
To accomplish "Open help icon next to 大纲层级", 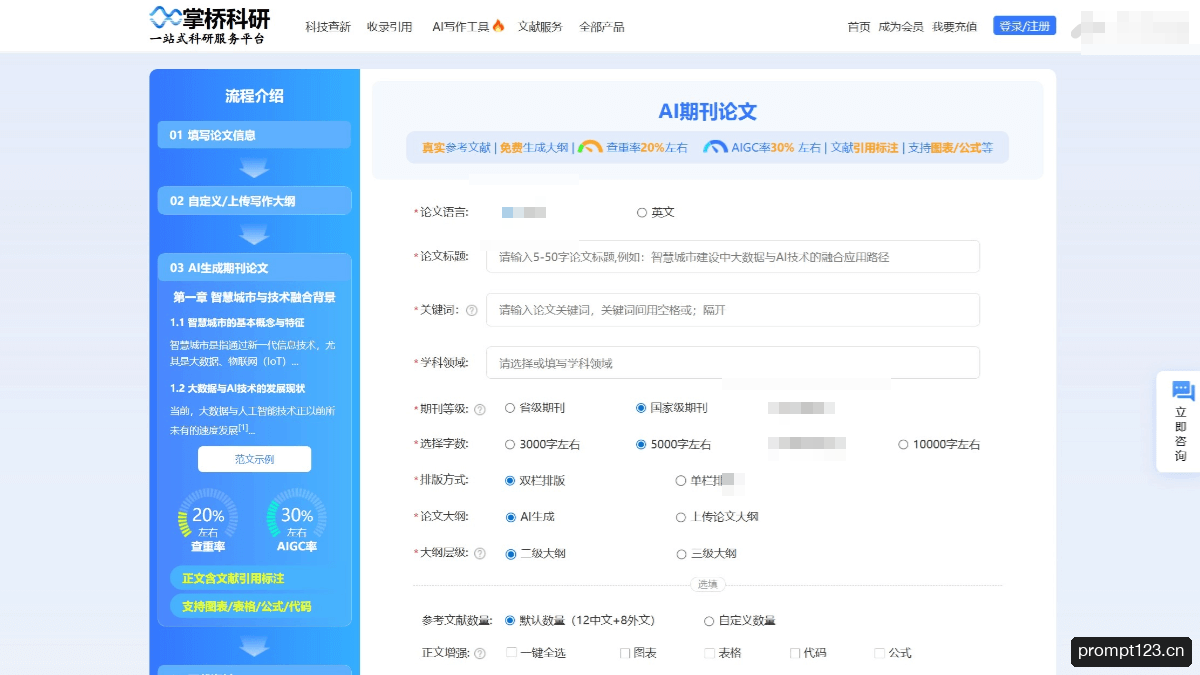I will point(479,554).
